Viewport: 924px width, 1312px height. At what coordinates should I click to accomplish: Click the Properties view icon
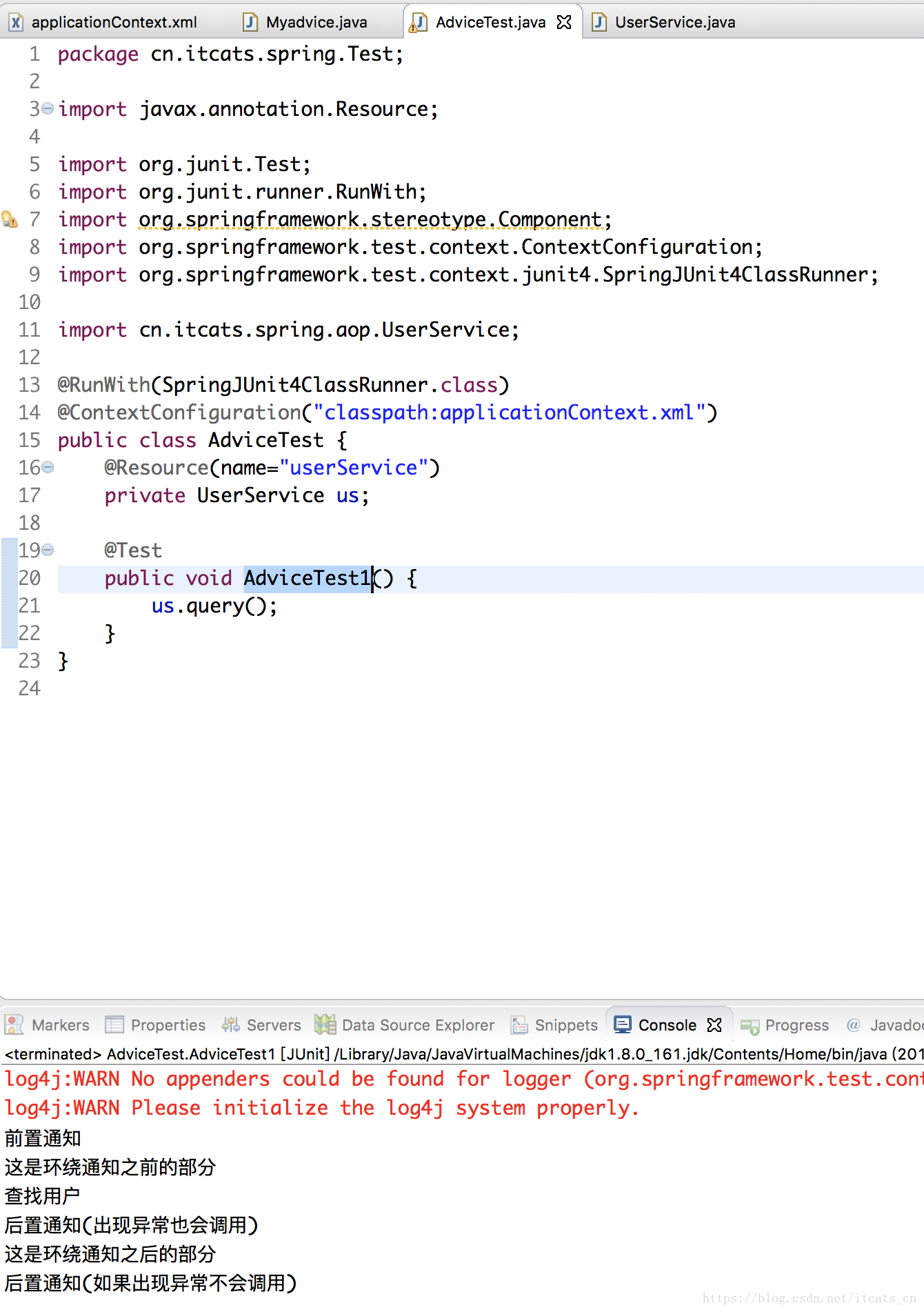pyautogui.click(x=114, y=1025)
